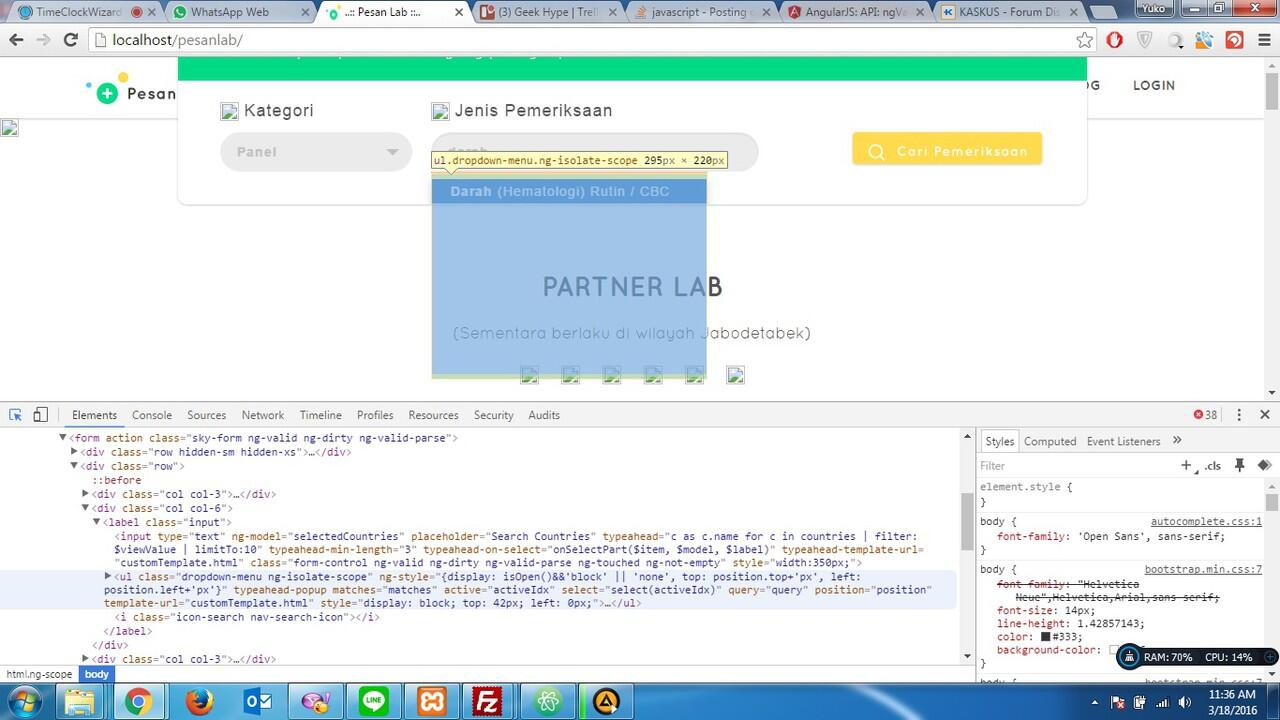Image resolution: width=1280 pixels, height=720 pixels.
Task: Open the Panel category dropdown
Action: pos(316,152)
